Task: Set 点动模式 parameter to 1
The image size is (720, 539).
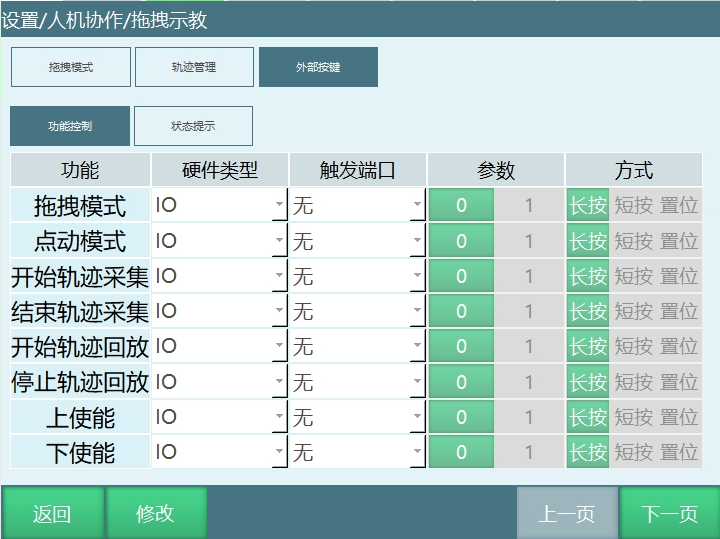Action: (x=529, y=241)
